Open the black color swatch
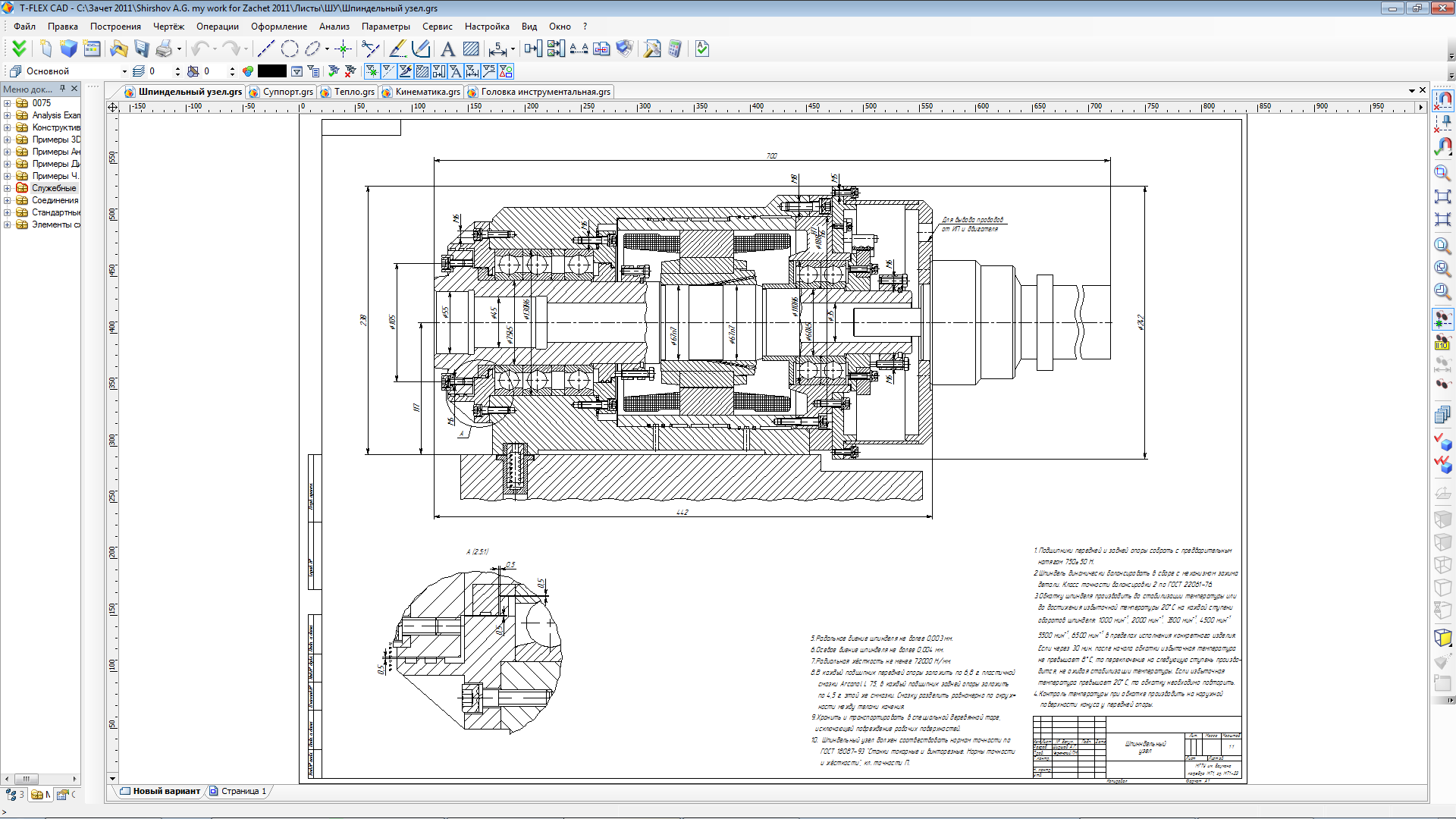This screenshot has width=1456, height=819. (272, 71)
